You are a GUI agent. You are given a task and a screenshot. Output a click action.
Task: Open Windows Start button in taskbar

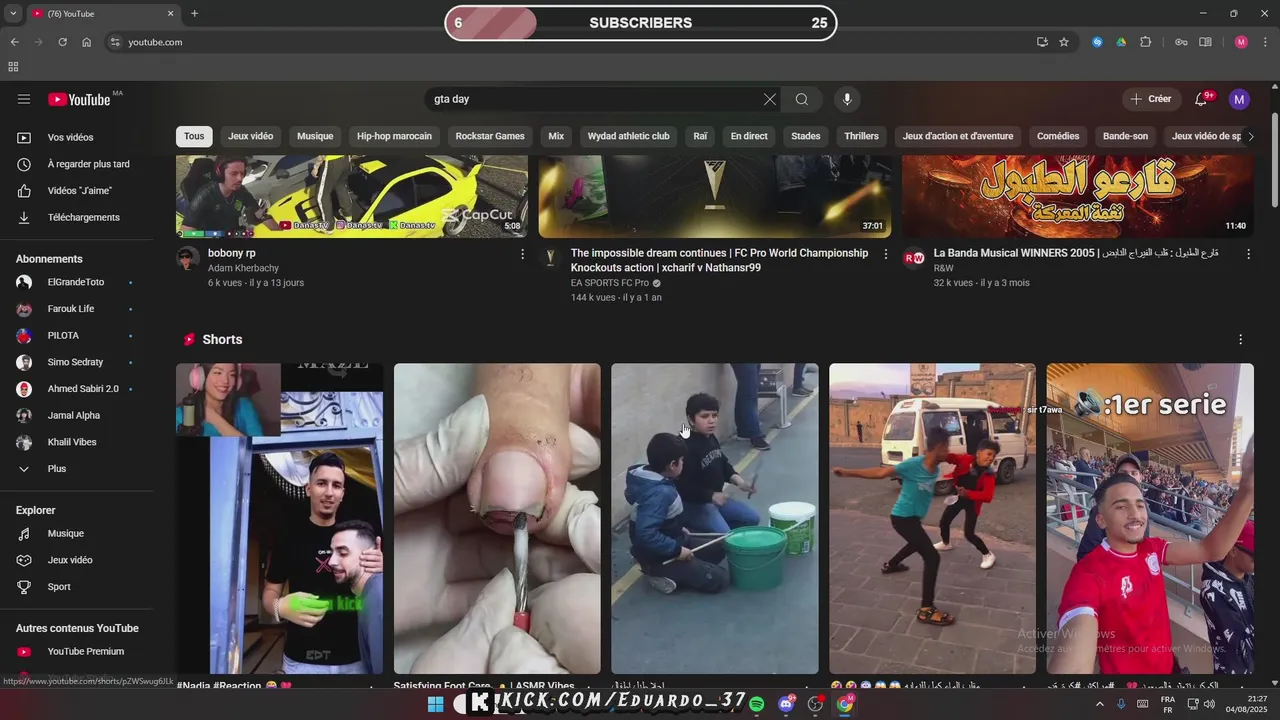click(435, 704)
